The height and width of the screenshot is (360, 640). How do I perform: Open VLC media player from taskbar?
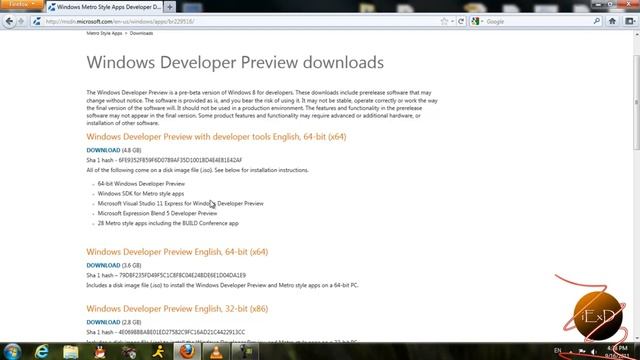[x=216, y=351]
